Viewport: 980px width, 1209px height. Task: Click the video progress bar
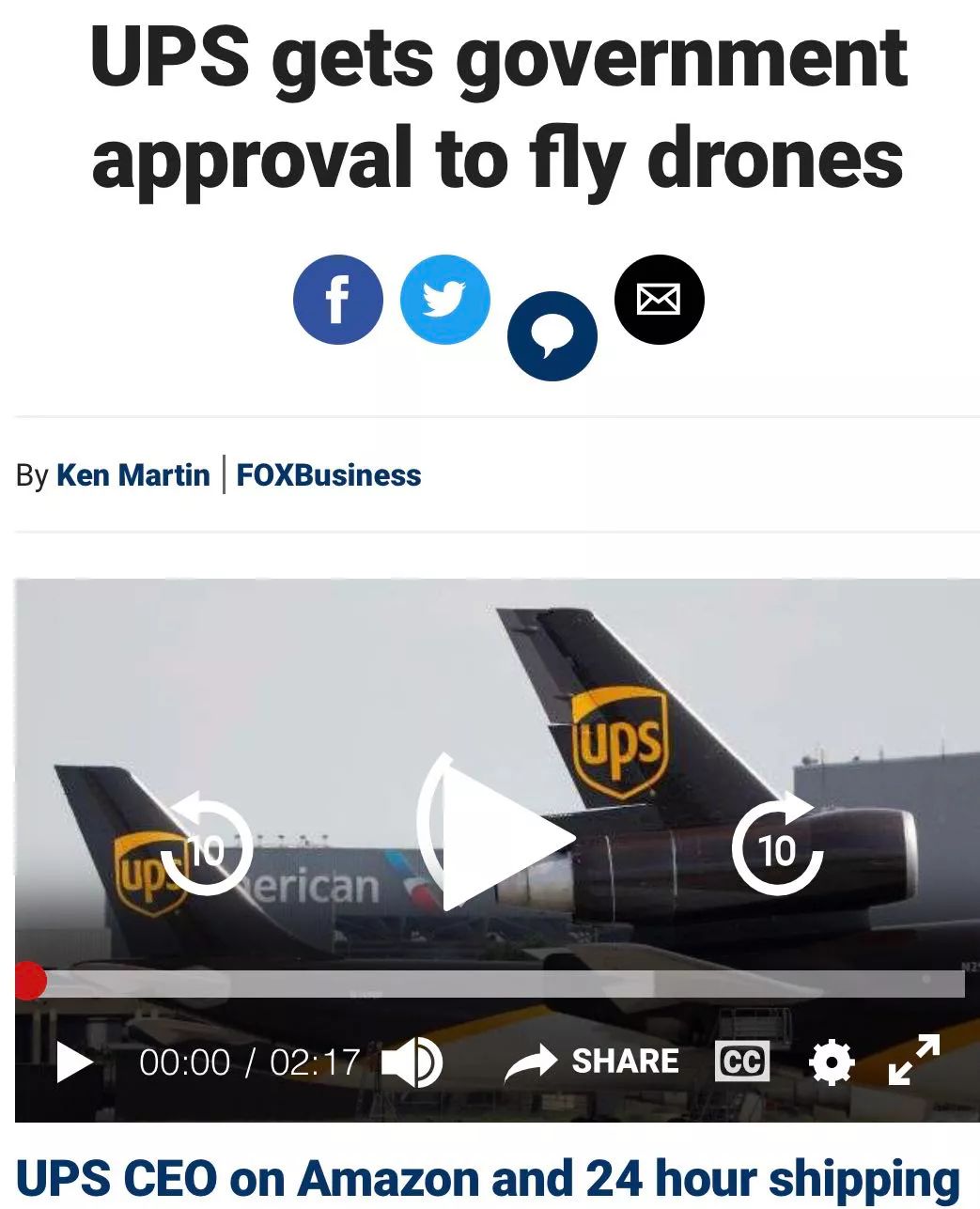[x=490, y=984]
